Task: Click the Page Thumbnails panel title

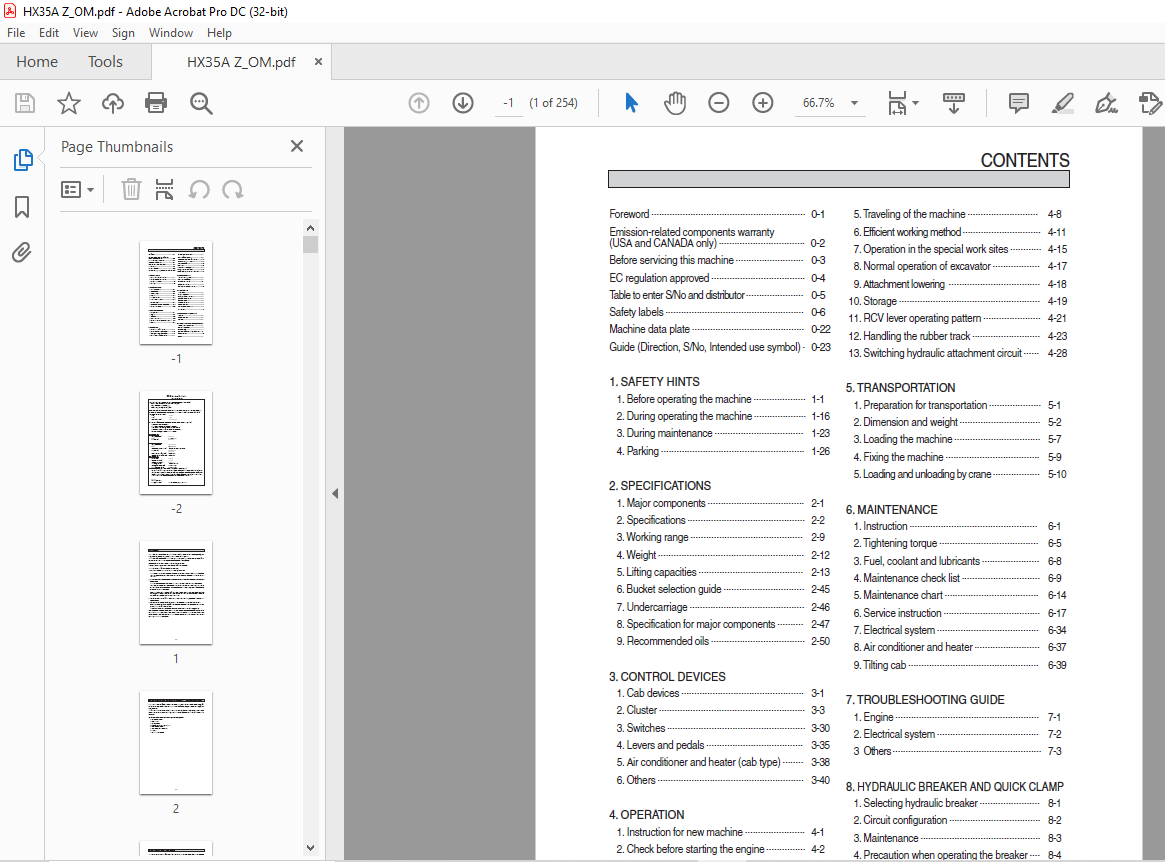Action: pos(117,147)
